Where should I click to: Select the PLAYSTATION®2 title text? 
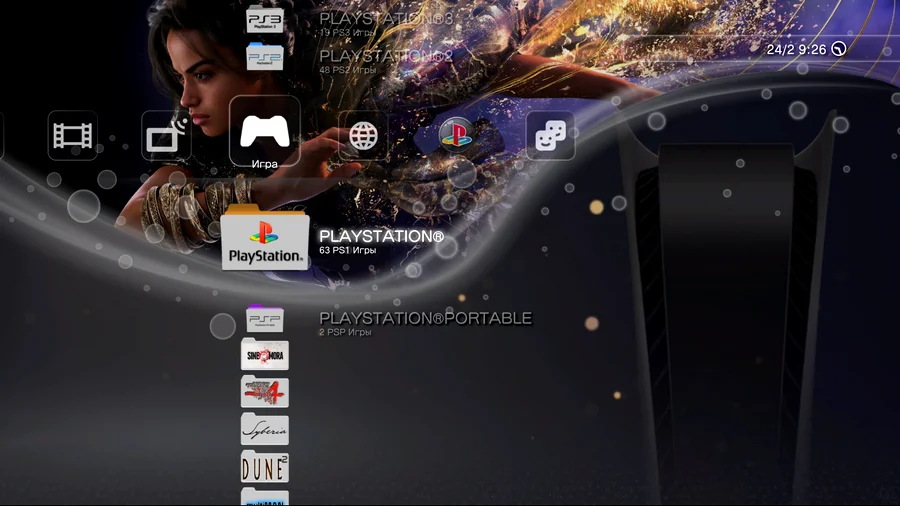386,56
